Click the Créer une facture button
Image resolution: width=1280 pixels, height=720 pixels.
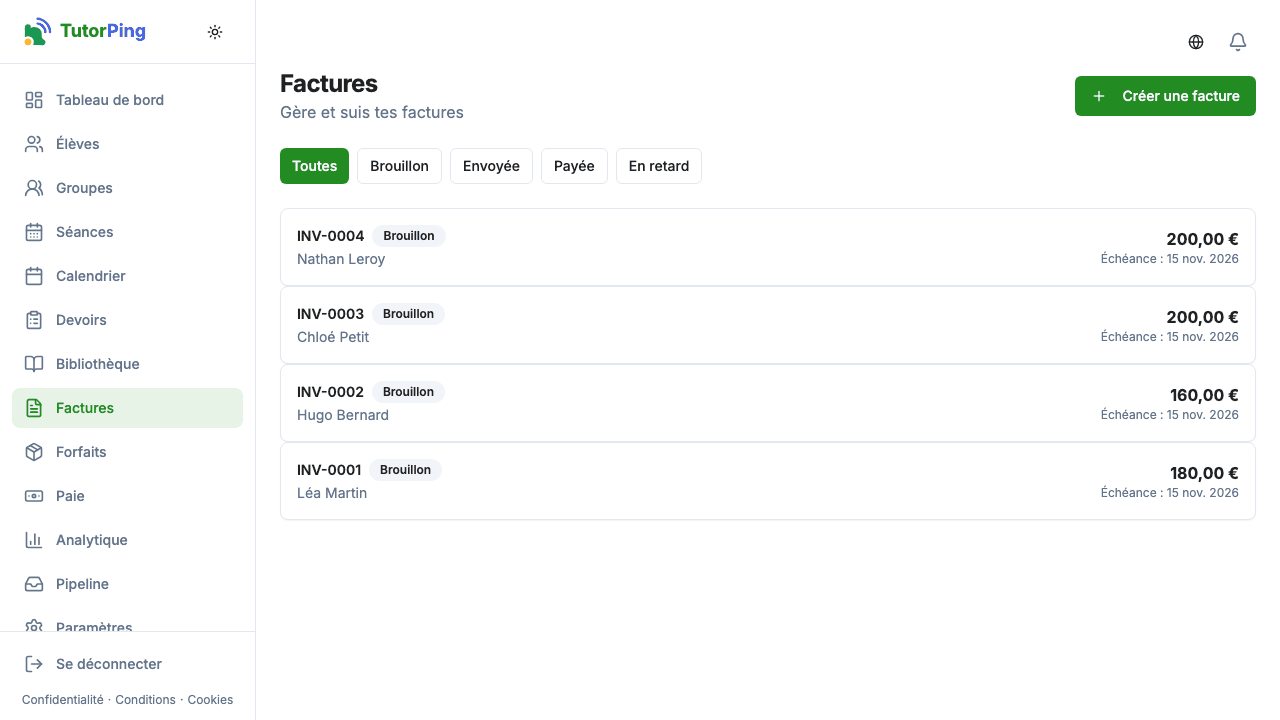[x=1165, y=96]
